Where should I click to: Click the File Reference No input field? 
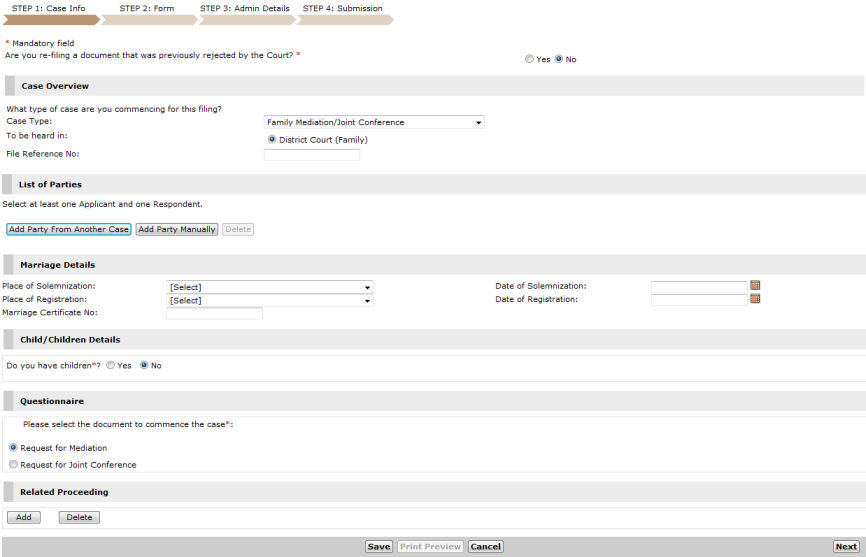(x=311, y=155)
